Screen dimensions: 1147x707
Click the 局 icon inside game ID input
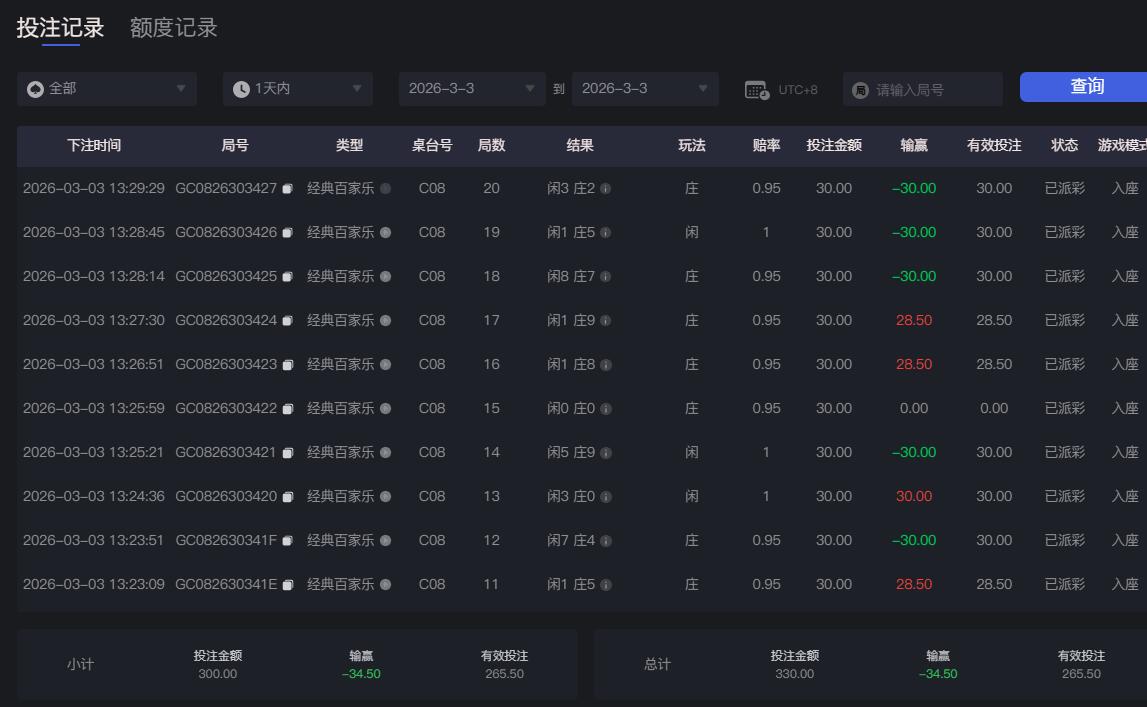[x=861, y=89]
